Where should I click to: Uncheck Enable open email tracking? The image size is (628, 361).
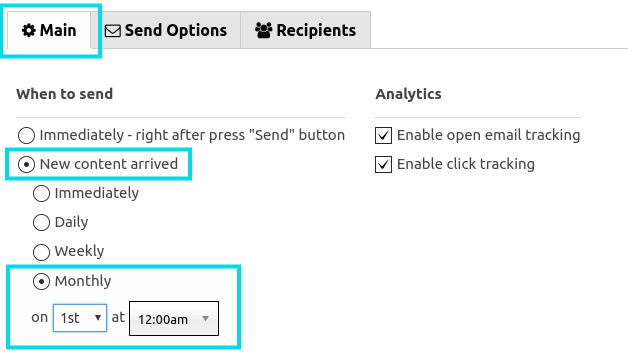pos(383,135)
